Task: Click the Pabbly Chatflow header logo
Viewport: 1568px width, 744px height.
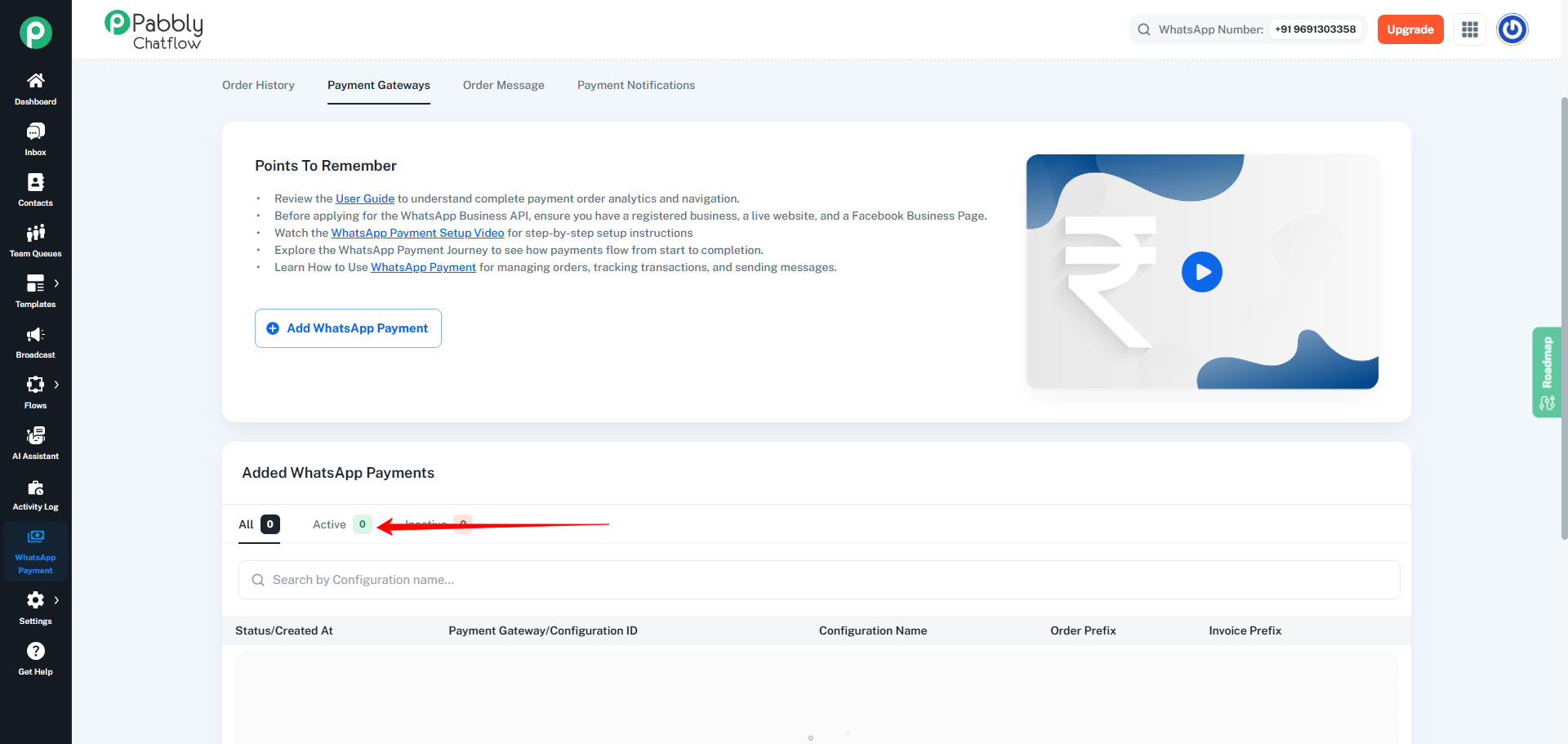Action: tap(154, 30)
